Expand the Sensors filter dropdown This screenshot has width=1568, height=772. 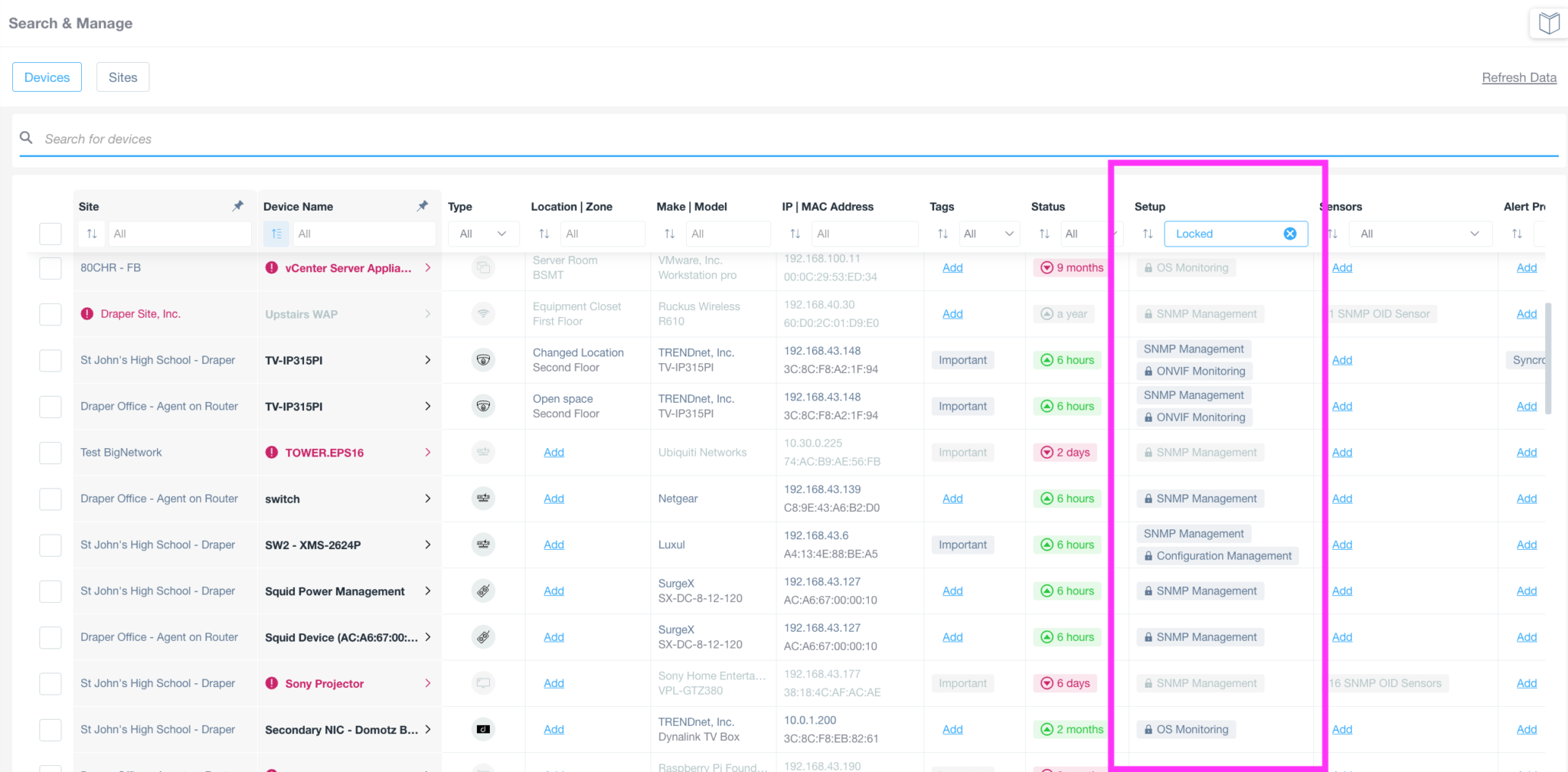tap(1419, 234)
